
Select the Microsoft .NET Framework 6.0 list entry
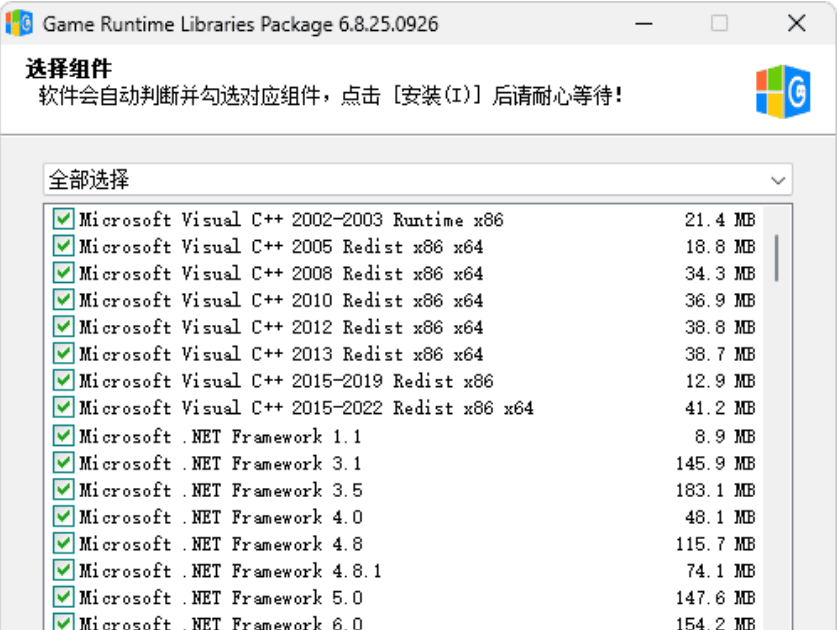click(200, 622)
